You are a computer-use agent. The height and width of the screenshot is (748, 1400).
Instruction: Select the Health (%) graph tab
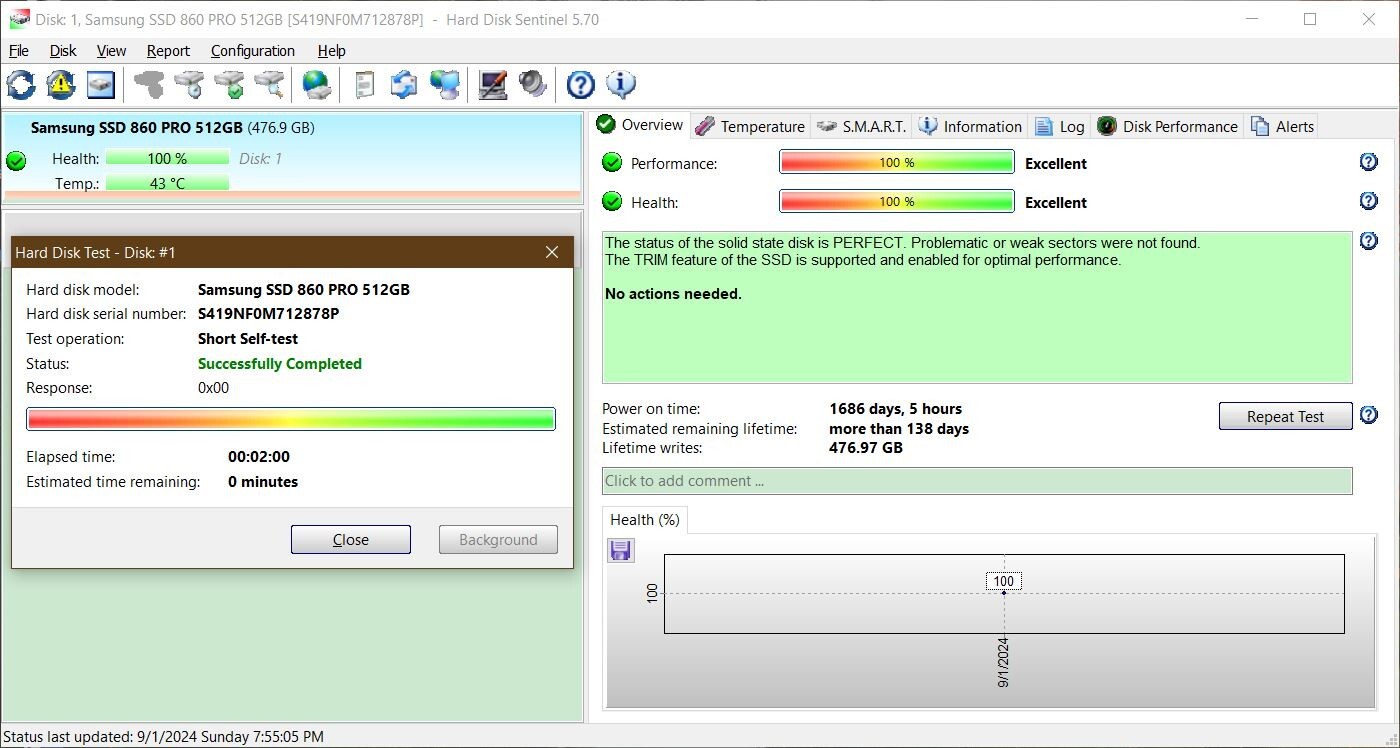tap(644, 520)
